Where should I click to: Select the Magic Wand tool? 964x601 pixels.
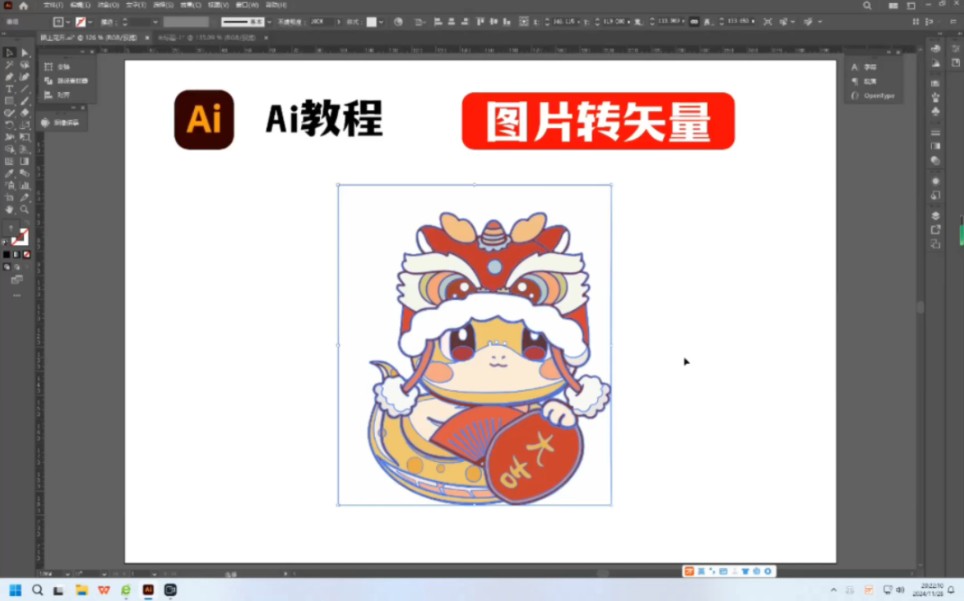click(9, 65)
